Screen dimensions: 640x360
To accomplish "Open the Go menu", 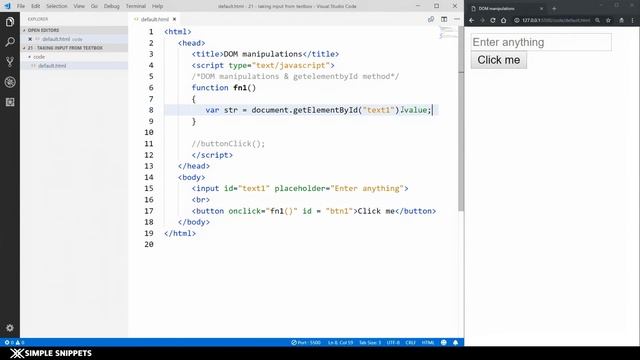I will point(94,6).
